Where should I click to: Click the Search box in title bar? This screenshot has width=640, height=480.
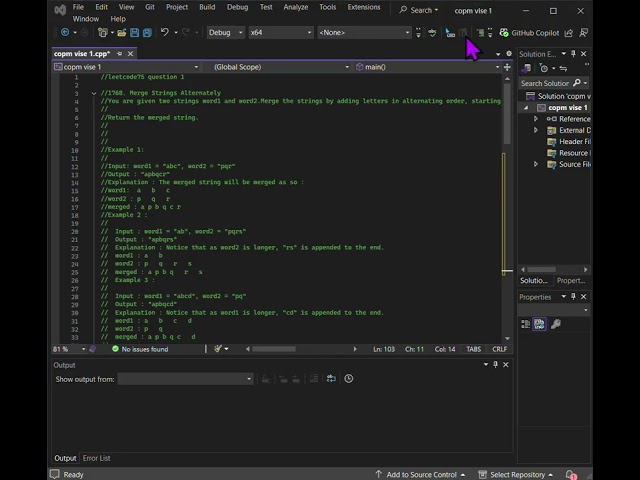click(418, 10)
